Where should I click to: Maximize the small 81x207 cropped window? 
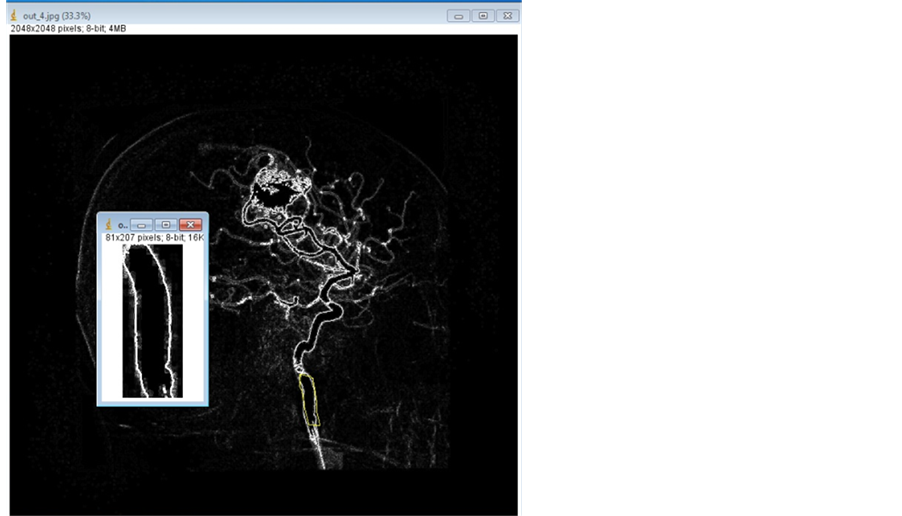point(166,225)
